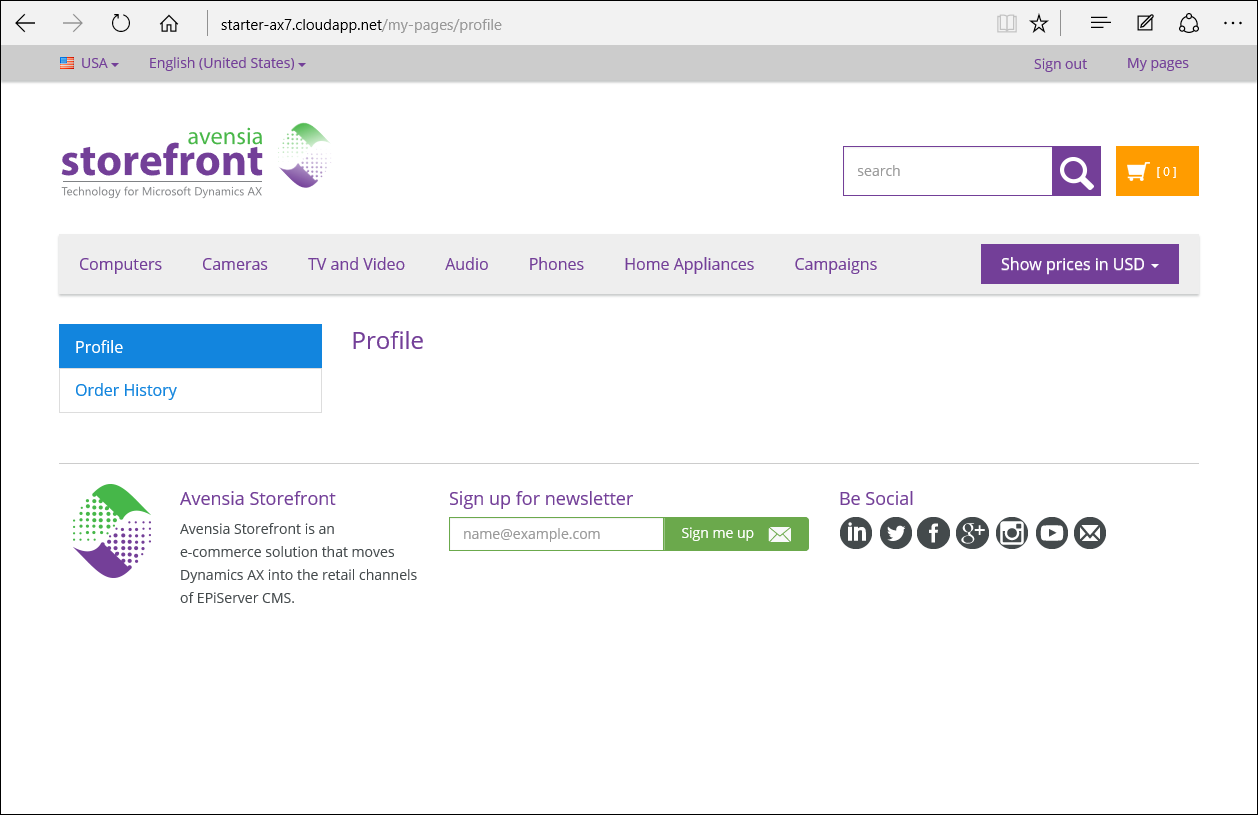Click the browser address bar URL
The width and height of the screenshot is (1258, 815).
click(361, 24)
